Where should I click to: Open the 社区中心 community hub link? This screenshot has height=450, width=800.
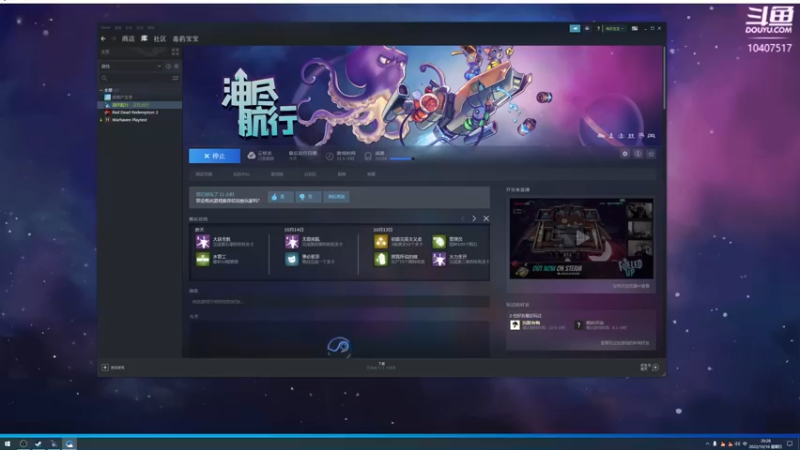(241, 174)
